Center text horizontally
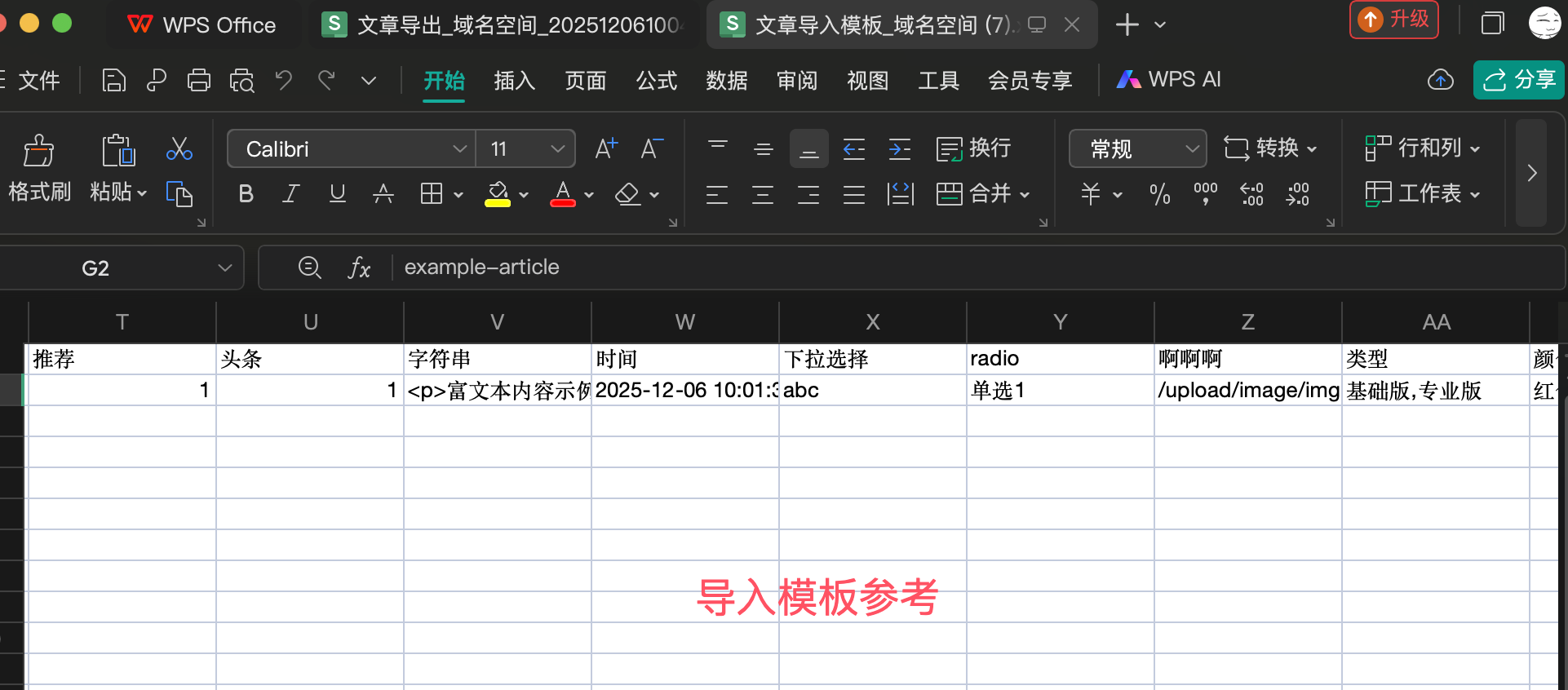 [763, 194]
